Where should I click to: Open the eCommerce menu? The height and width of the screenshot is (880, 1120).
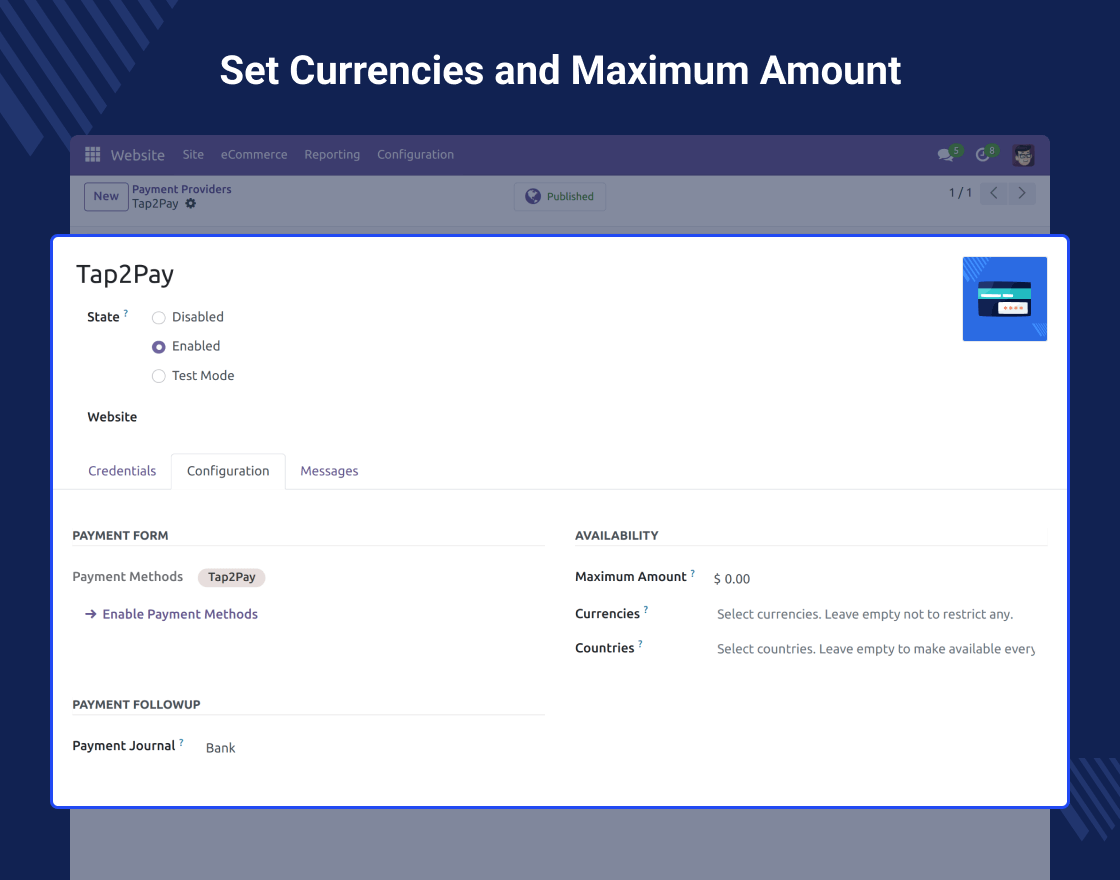pos(254,154)
